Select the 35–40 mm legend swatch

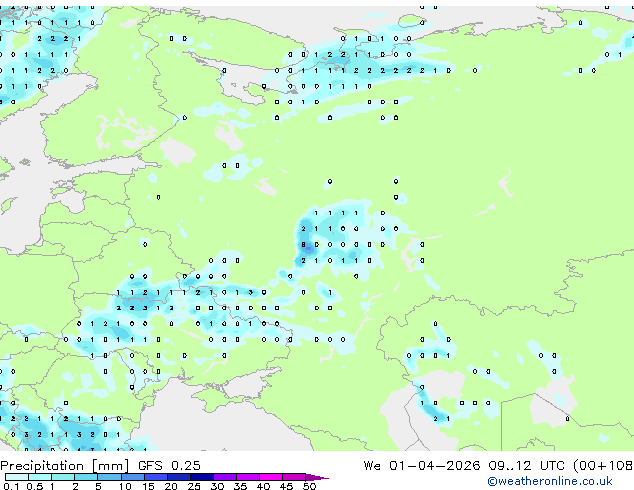click(x=247, y=477)
